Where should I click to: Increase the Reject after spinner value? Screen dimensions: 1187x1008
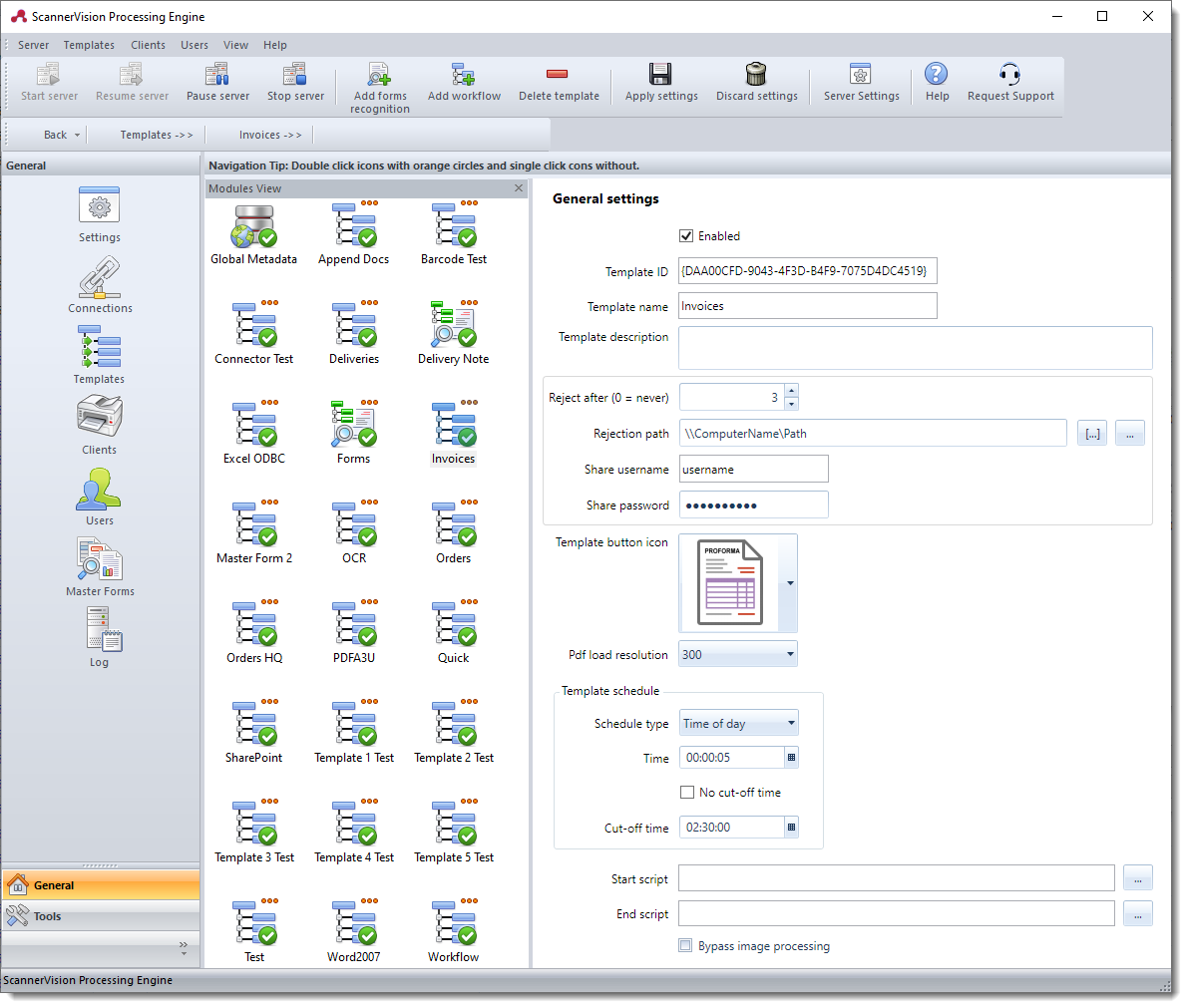(791, 391)
